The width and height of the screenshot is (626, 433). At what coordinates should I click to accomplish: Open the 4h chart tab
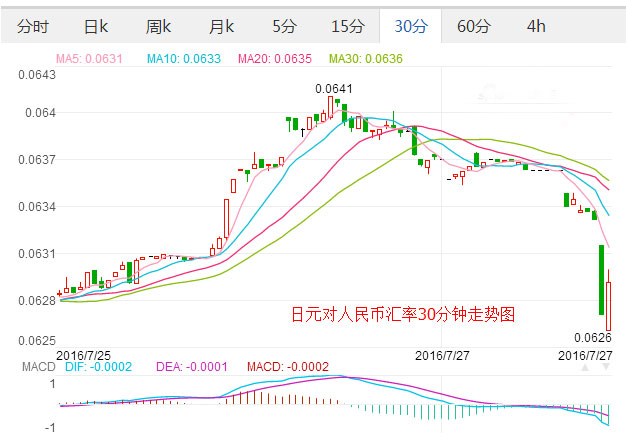[x=536, y=26]
